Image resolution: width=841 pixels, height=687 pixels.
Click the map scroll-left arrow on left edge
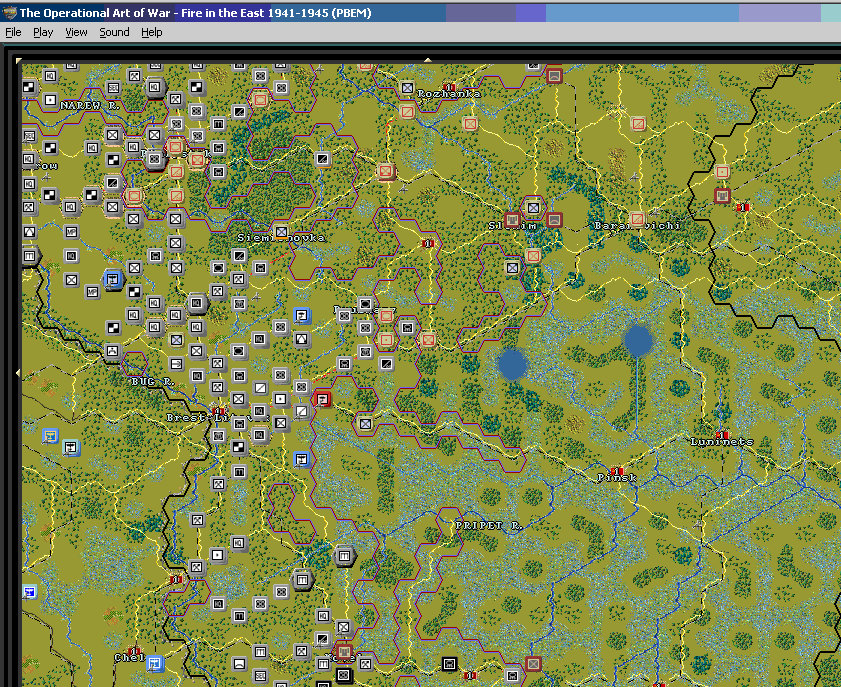coord(18,372)
